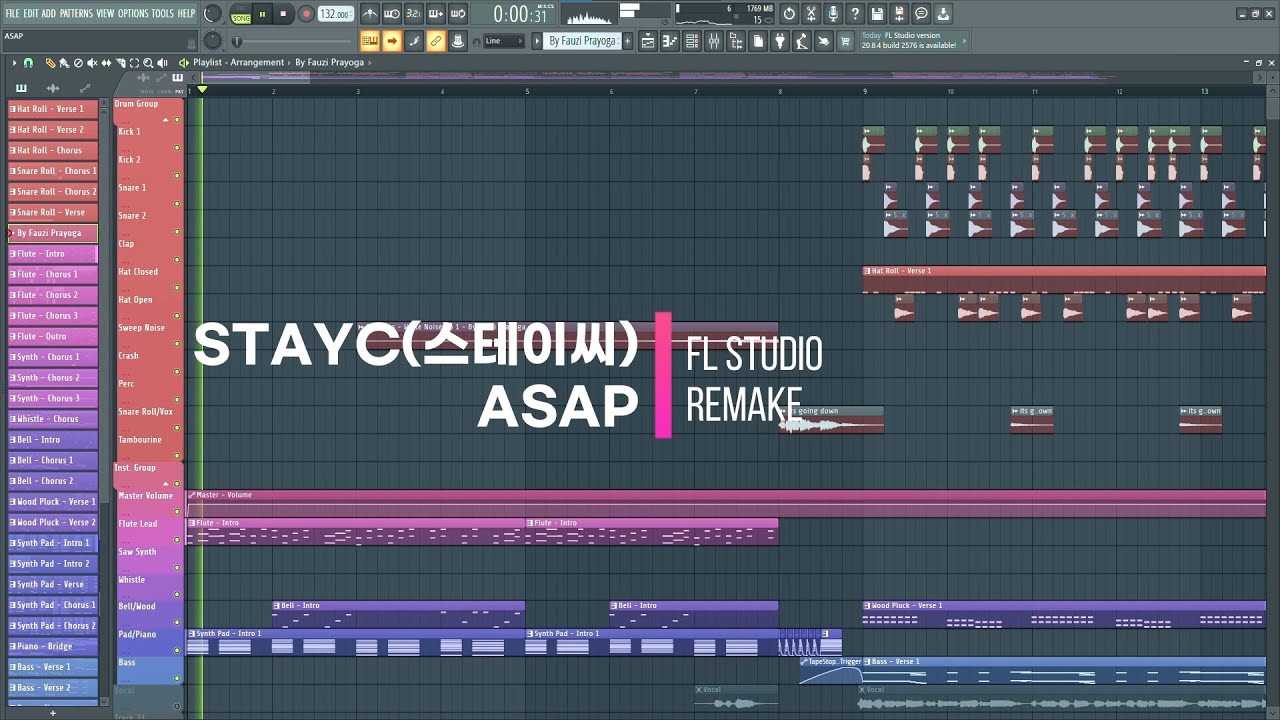The width and height of the screenshot is (1280, 720).
Task: Stop playback with stop button
Action: tap(283, 14)
